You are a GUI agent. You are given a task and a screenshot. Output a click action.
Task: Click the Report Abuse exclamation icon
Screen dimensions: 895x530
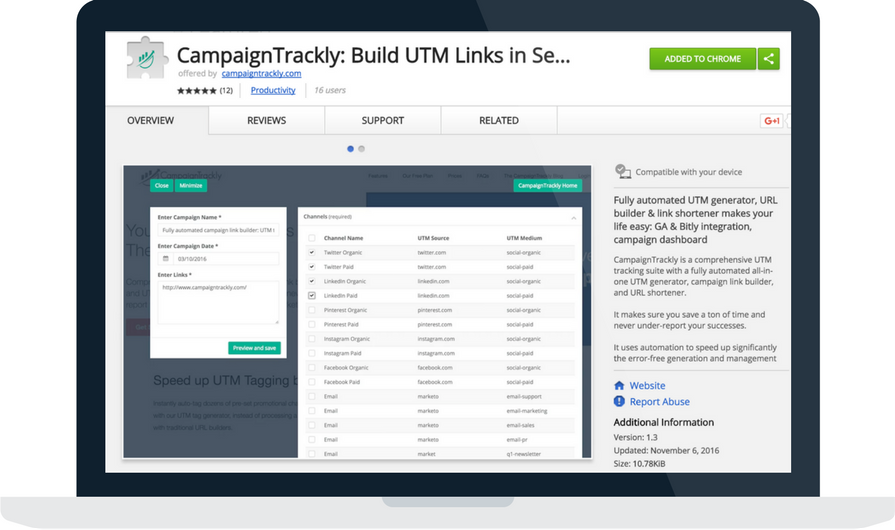[x=619, y=402]
